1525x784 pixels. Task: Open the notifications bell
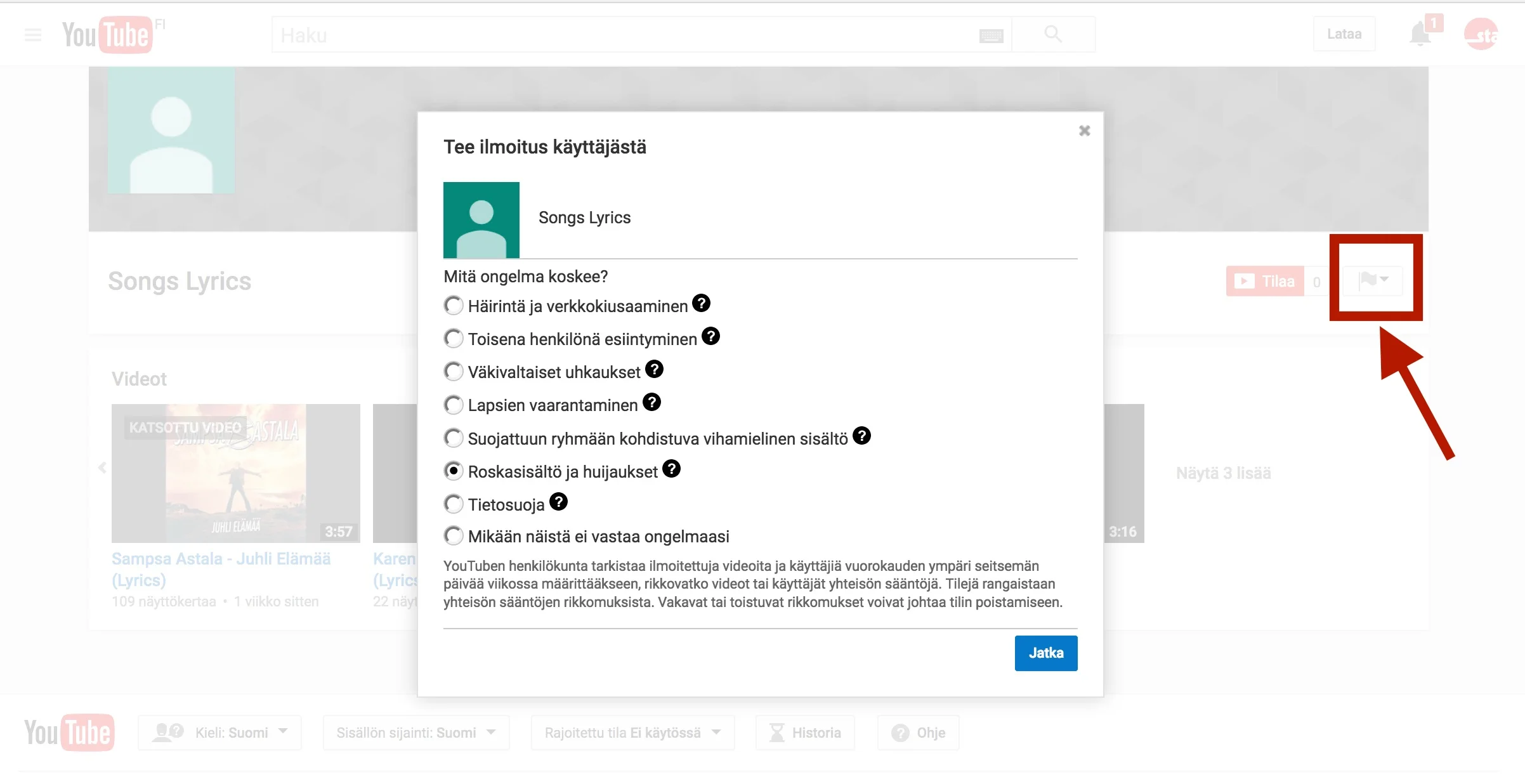[x=1420, y=34]
